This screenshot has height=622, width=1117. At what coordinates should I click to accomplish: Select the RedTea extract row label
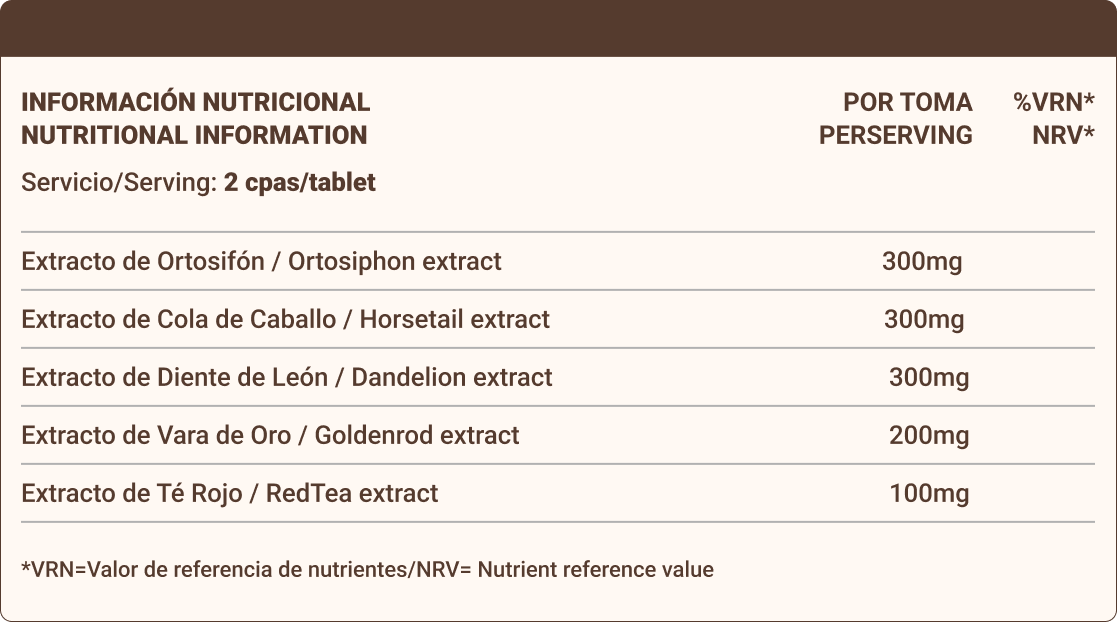(229, 494)
